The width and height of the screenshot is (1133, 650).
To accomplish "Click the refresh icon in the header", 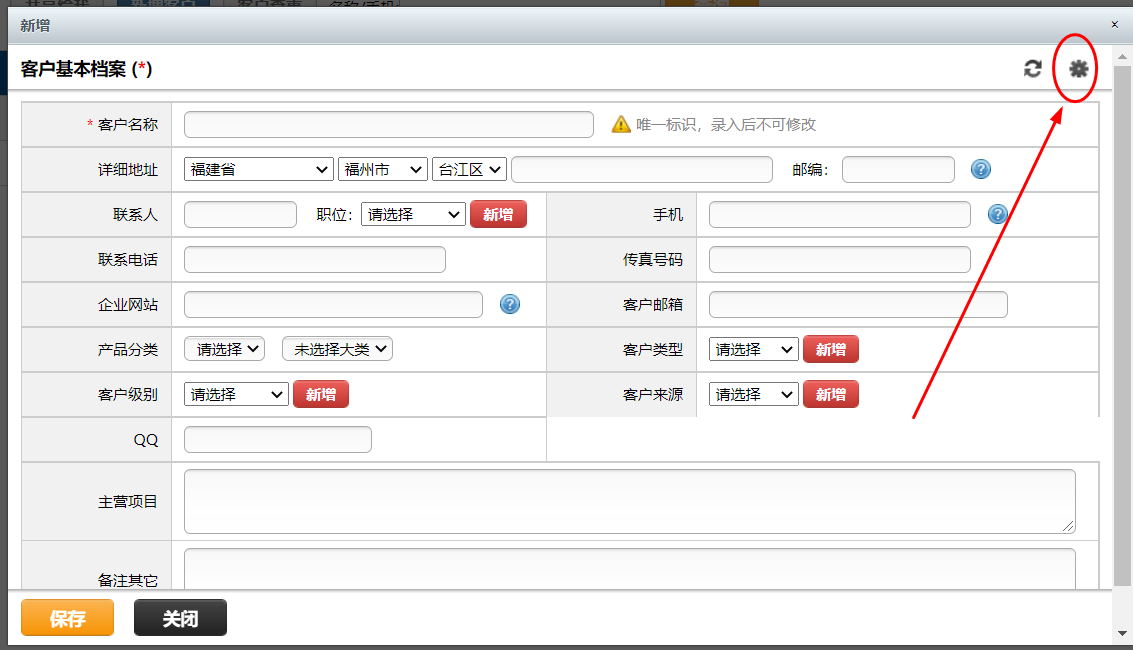I will pos(1033,69).
